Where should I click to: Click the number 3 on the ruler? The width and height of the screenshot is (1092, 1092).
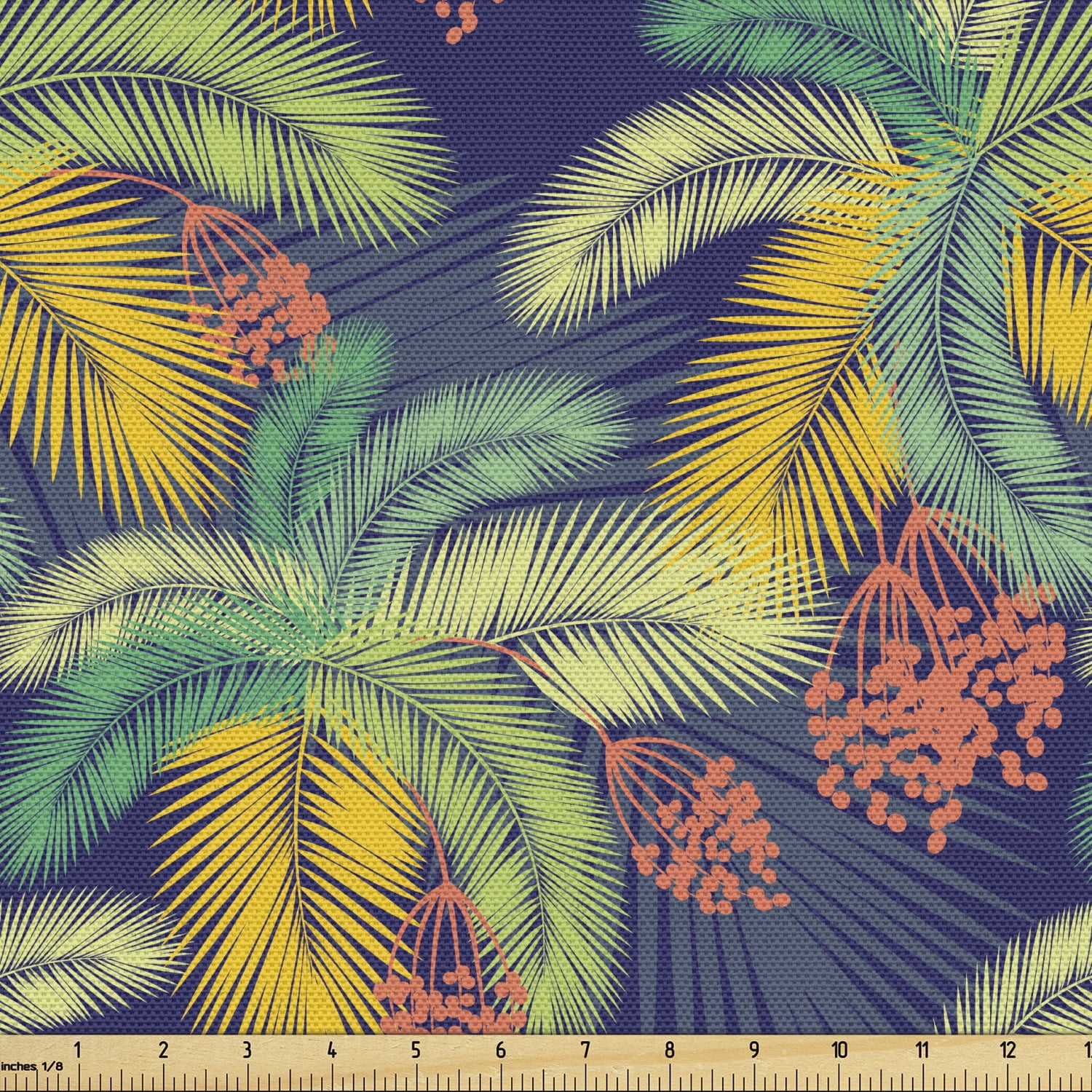pyautogui.click(x=247, y=1049)
